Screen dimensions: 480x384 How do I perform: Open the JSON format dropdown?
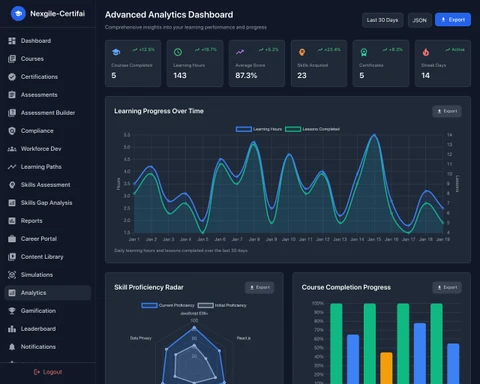(420, 20)
